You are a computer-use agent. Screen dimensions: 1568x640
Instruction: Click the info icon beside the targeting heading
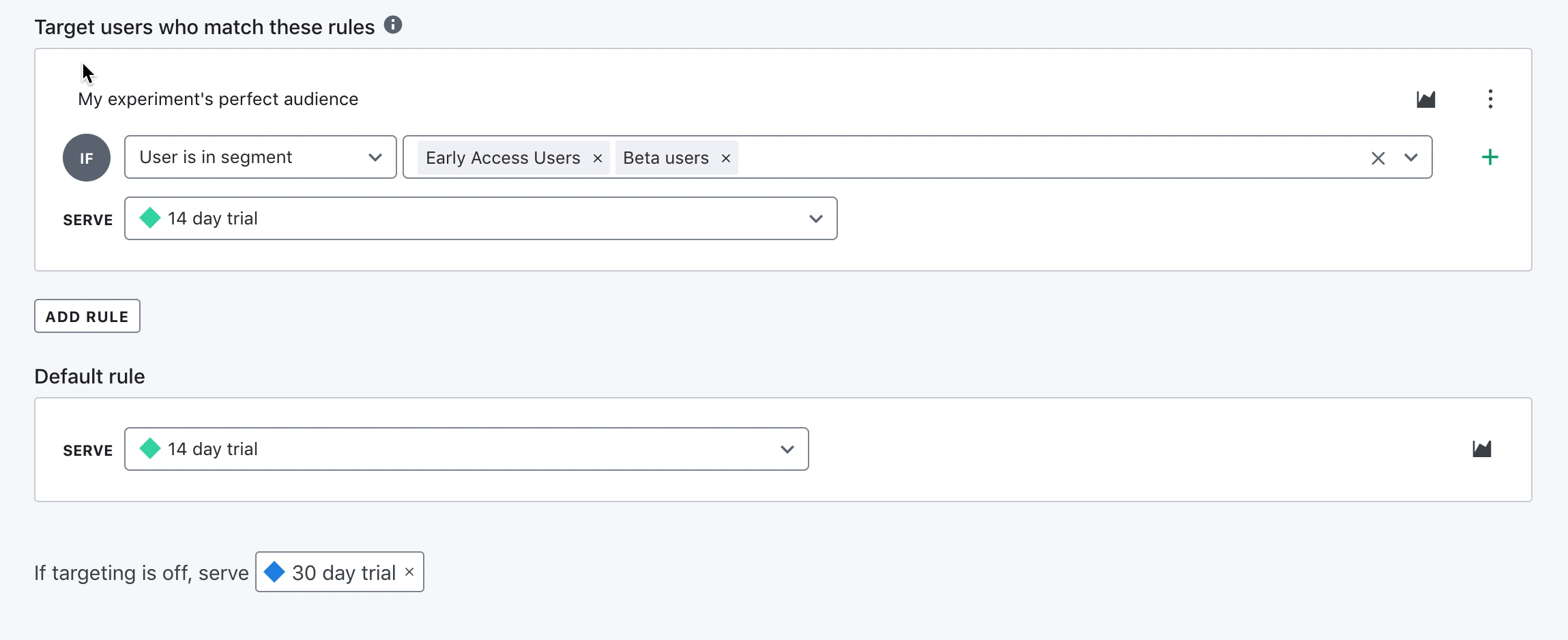(x=392, y=25)
